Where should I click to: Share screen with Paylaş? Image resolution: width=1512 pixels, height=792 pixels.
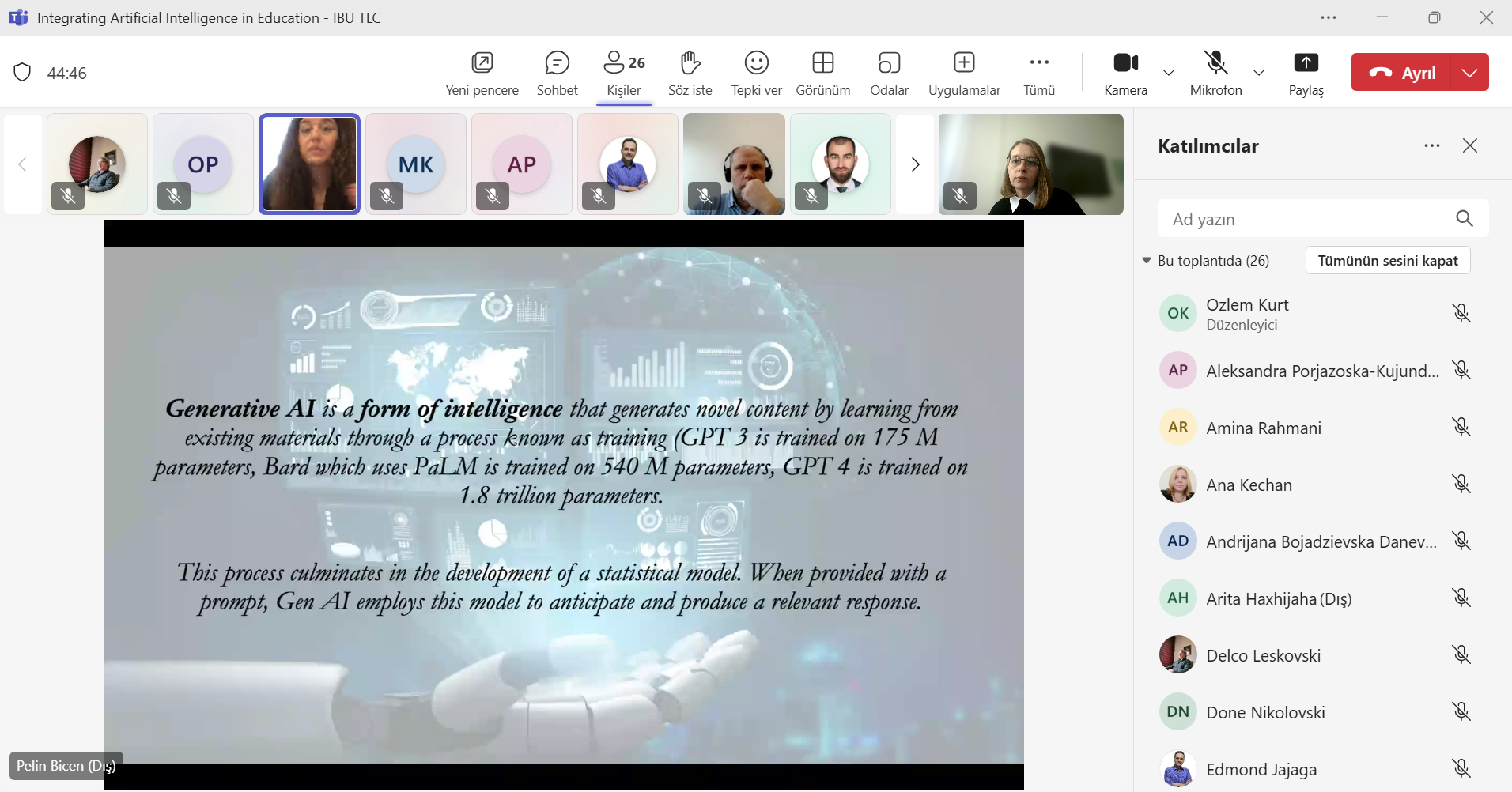pos(1306,73)
